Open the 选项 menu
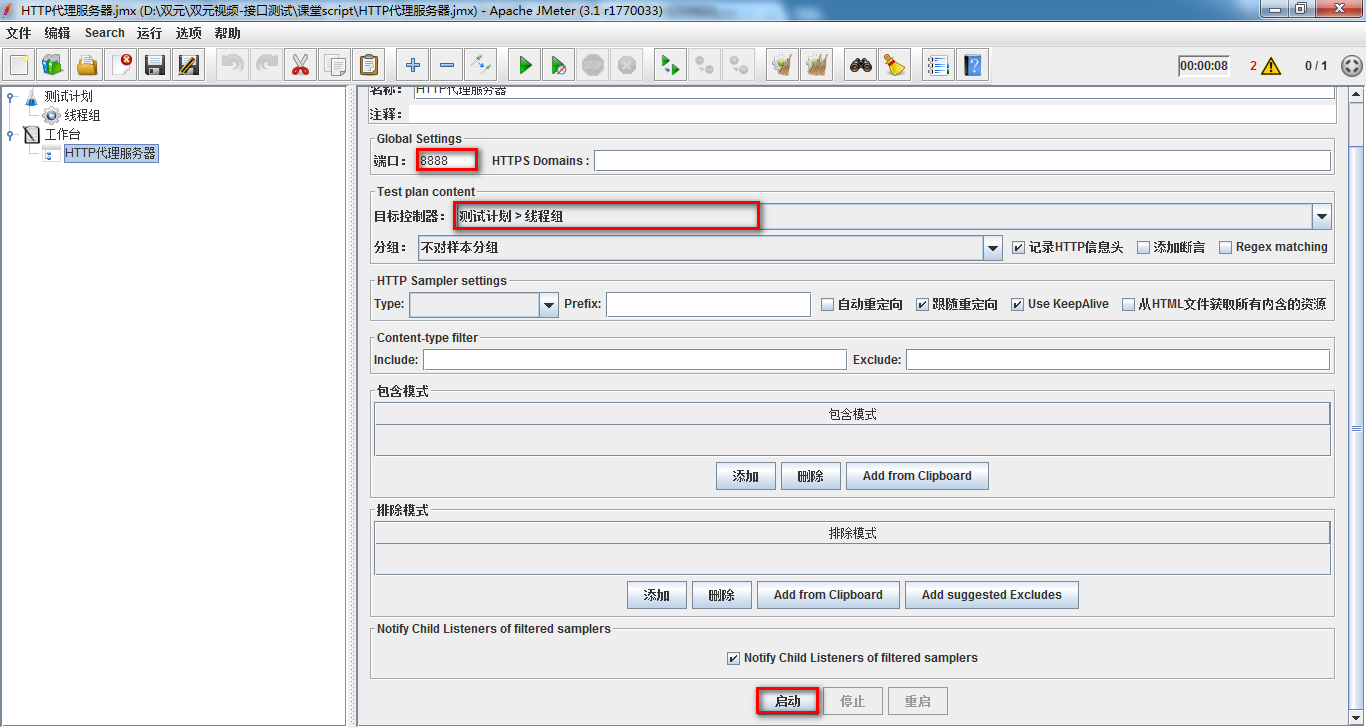Image resolution: width=1366 pixels, height=728 pixels. [188, 33]
